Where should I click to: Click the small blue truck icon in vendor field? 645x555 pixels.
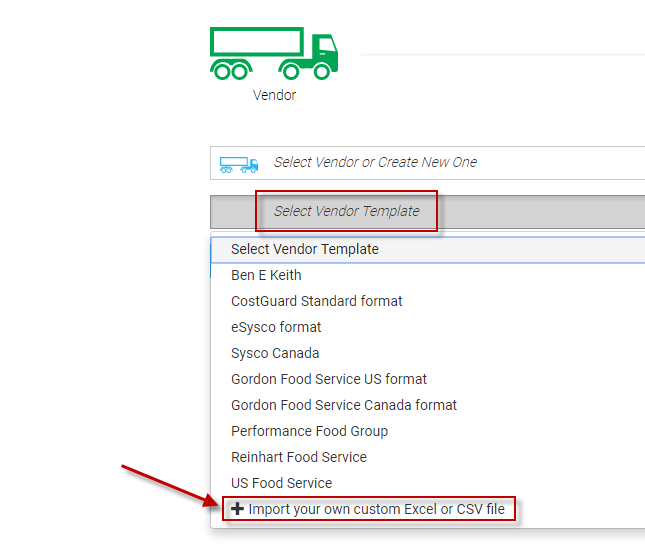[239, 163]
